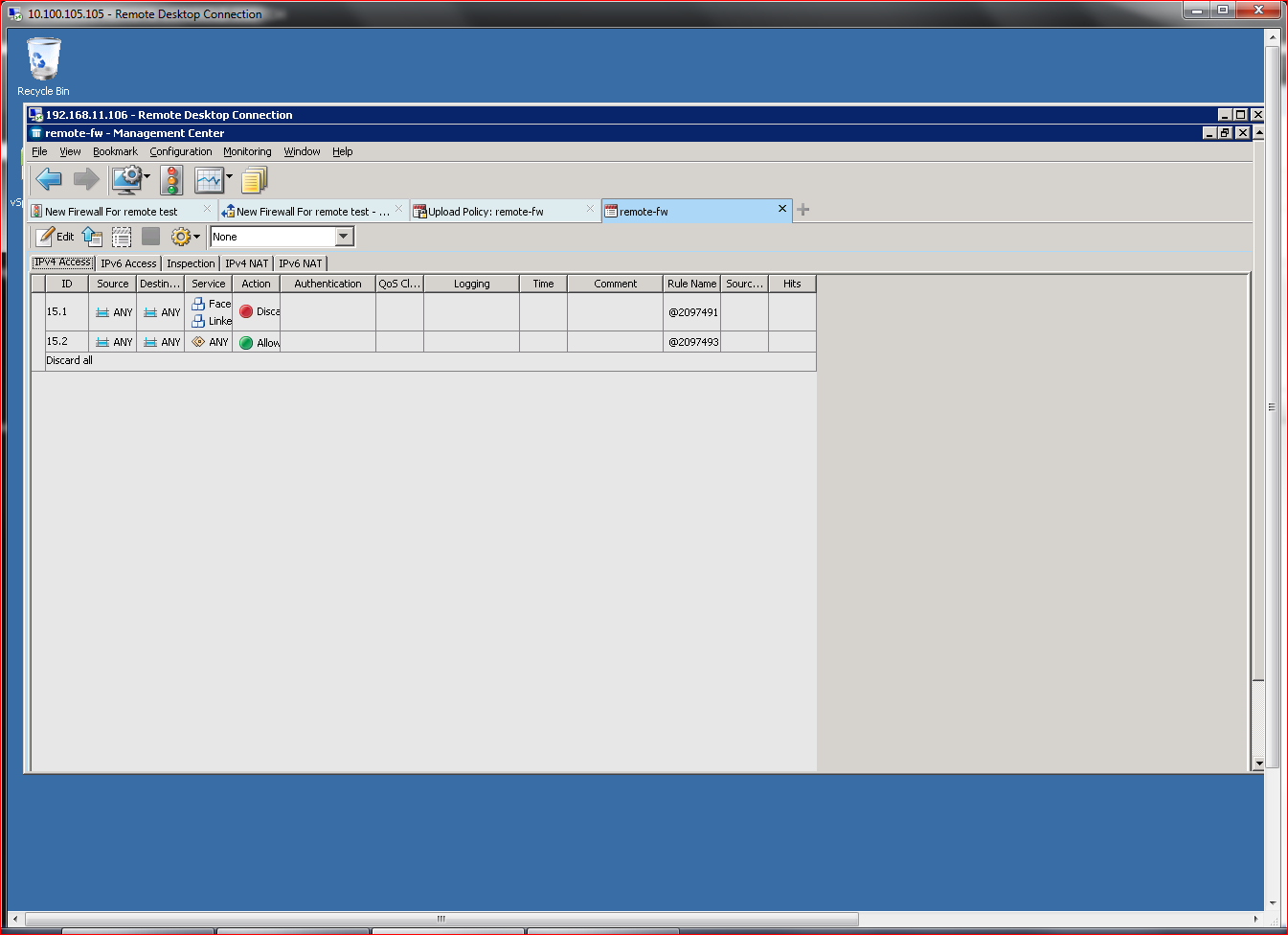Open the Bookmark menu
This screenshot has height=935, width=1288.
[115, 151]
